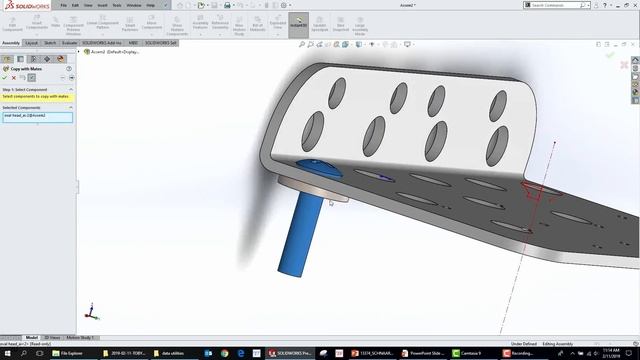Switch to the Evaluate tab

coord(69,43)
